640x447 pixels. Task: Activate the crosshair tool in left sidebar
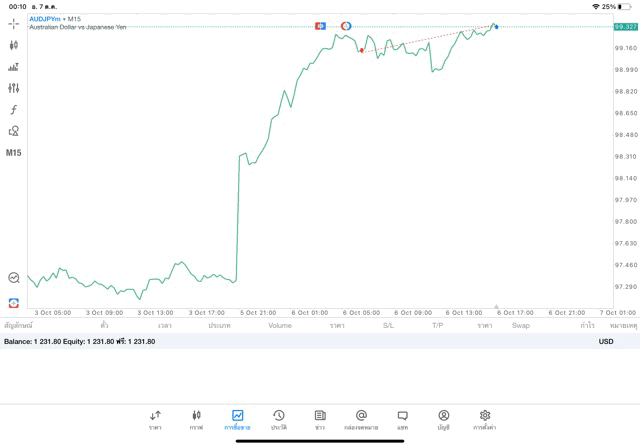[x=14, y=23]
